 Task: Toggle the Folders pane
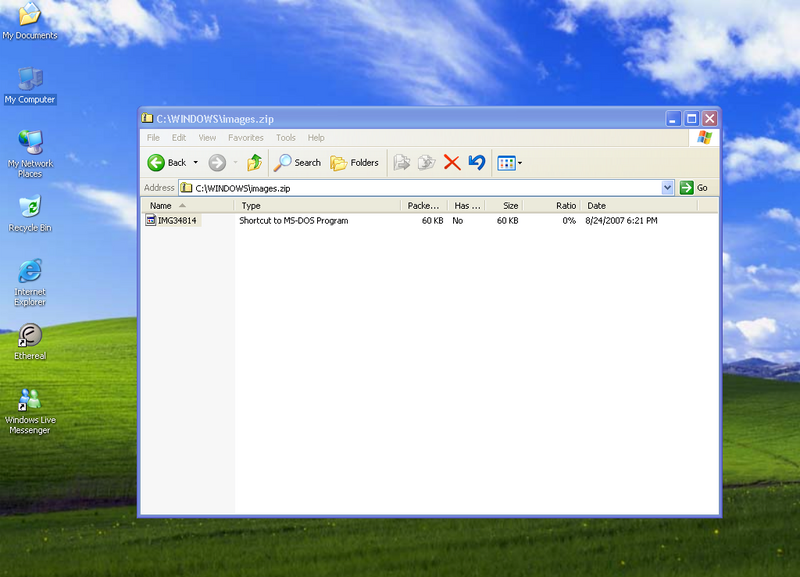coord(355,163)
